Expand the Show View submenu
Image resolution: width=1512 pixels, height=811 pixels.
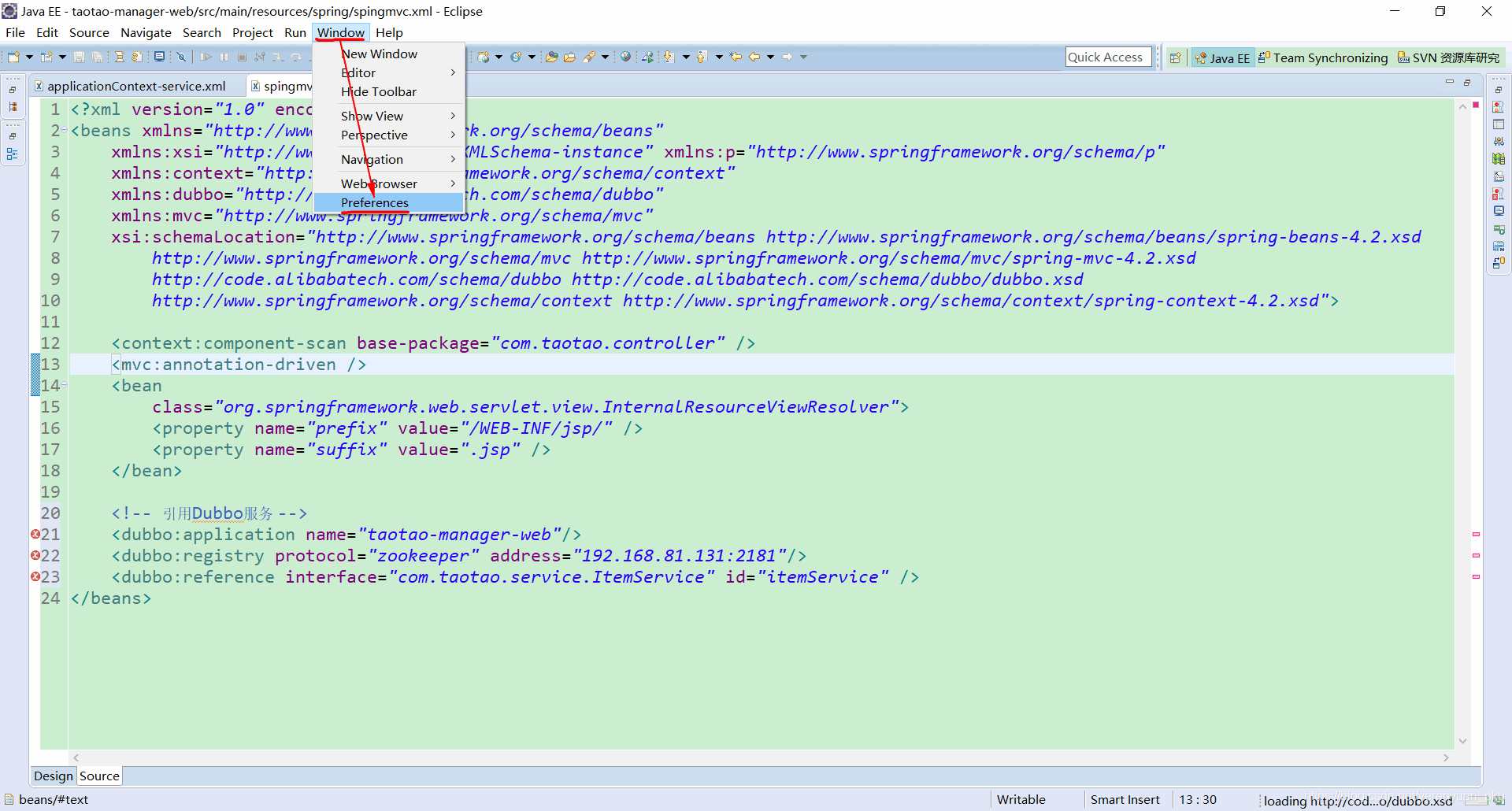389,116
